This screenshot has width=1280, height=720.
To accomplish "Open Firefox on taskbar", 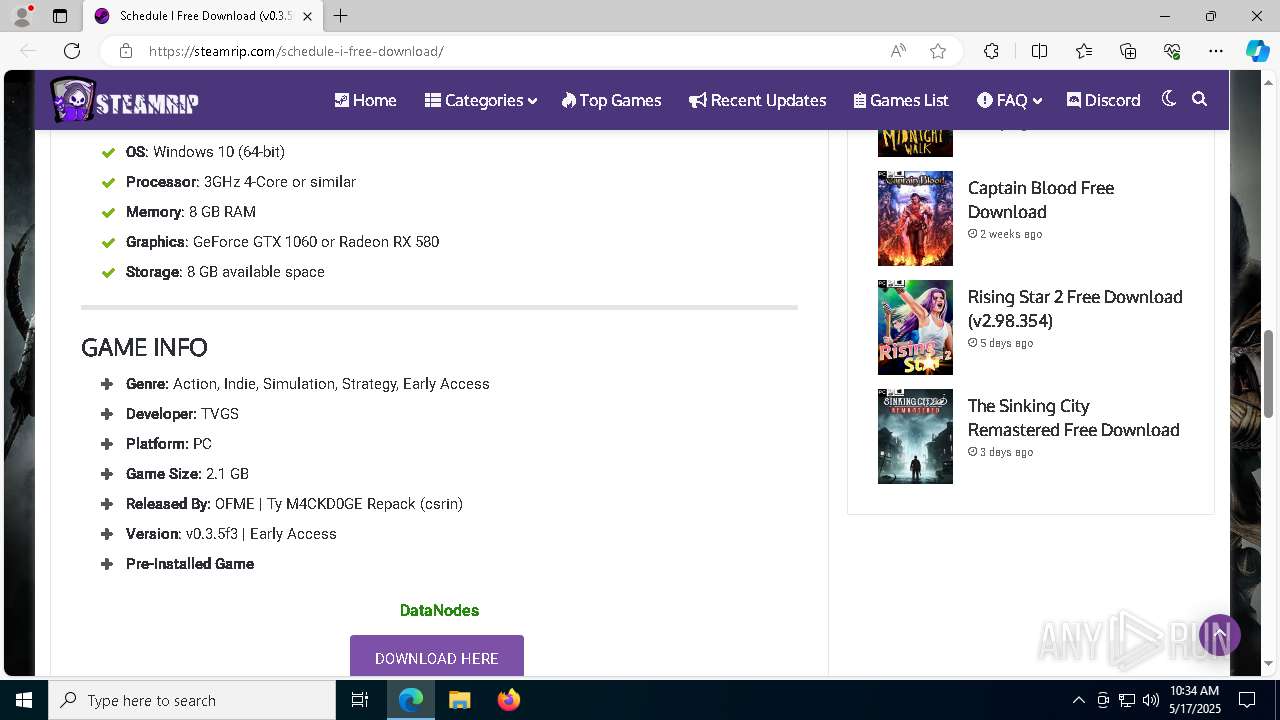I will [x=509, y=700].
